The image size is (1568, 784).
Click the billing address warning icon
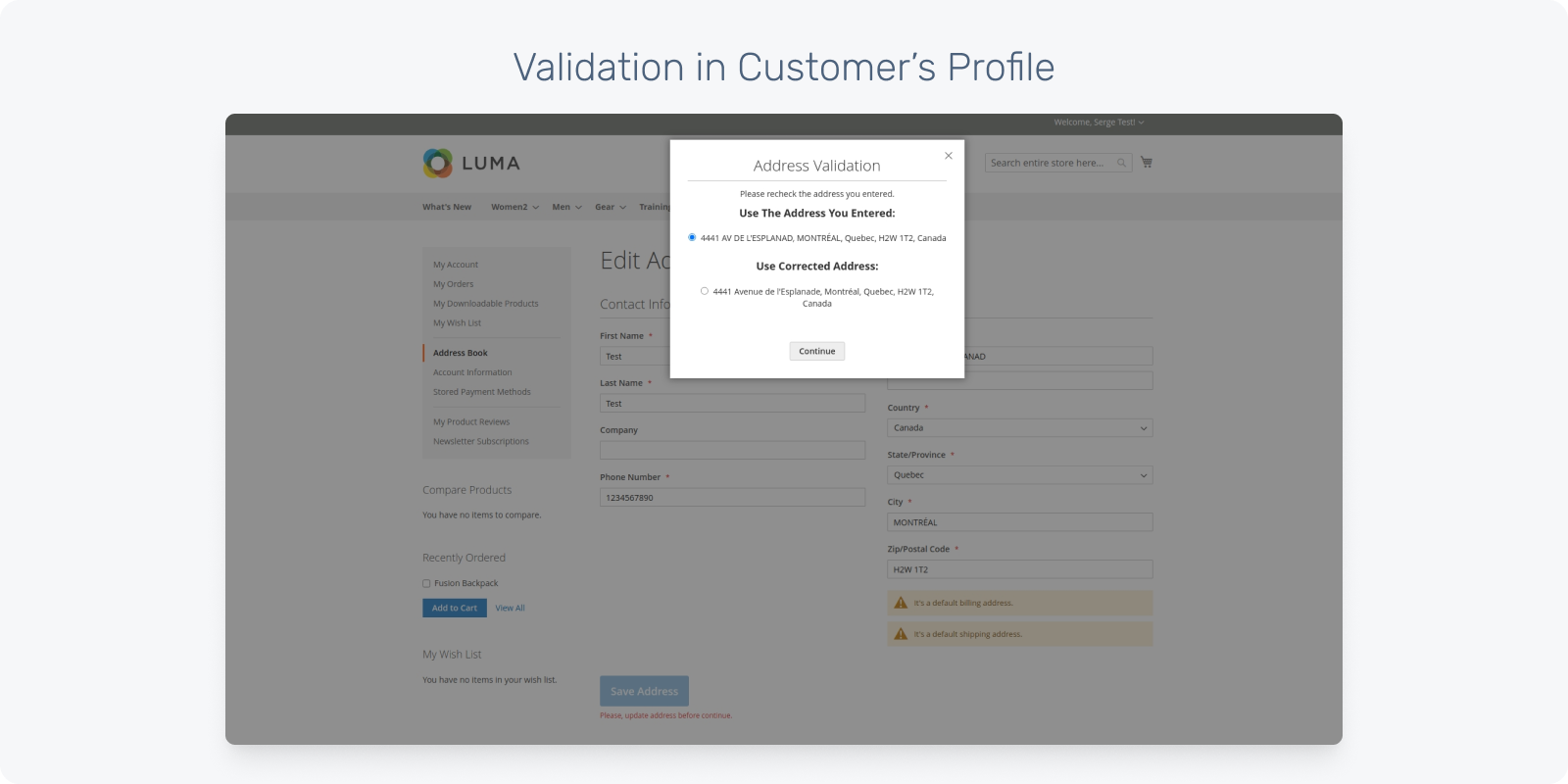(x=901, y=603)
